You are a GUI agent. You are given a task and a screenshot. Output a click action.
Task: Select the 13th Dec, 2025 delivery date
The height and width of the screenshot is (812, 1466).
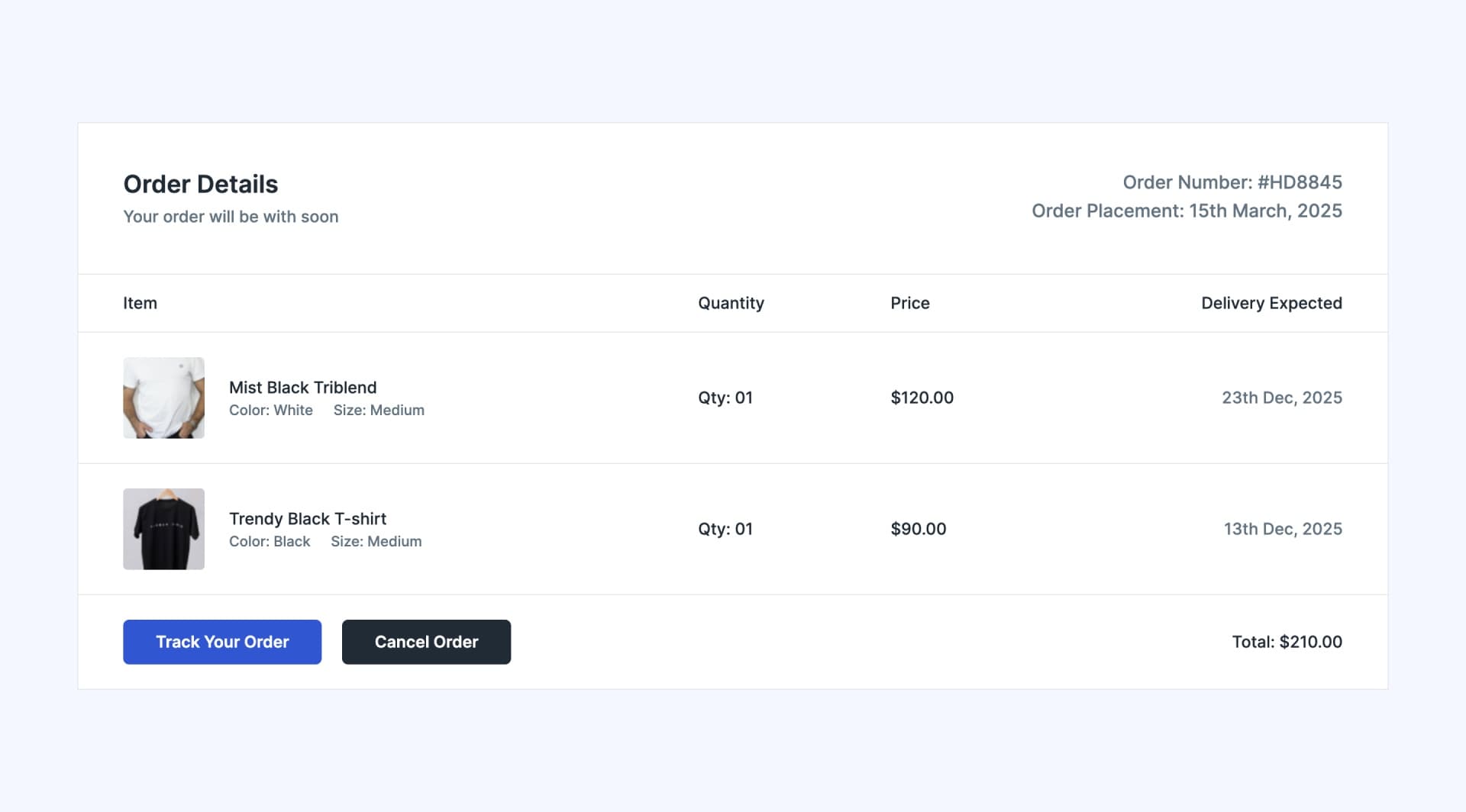click(x=1283, y=529)
